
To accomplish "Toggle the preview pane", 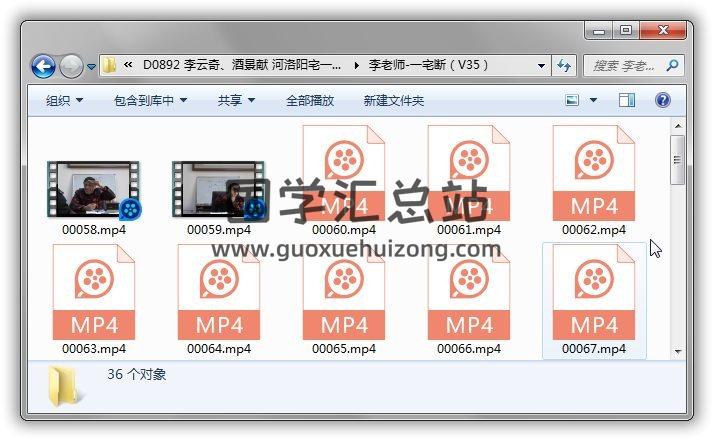I will [627, 100].
